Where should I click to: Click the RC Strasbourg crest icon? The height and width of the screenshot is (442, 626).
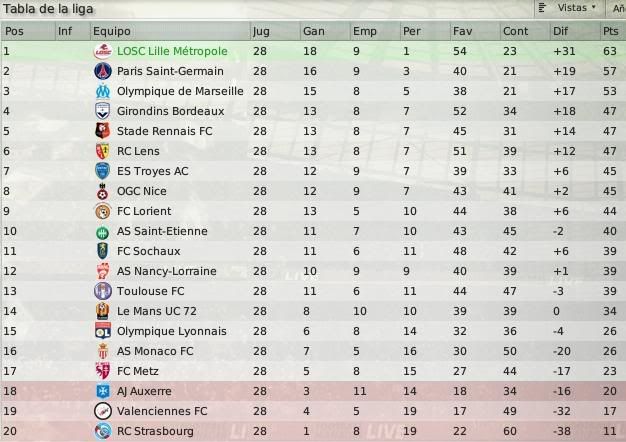point(103,431)
